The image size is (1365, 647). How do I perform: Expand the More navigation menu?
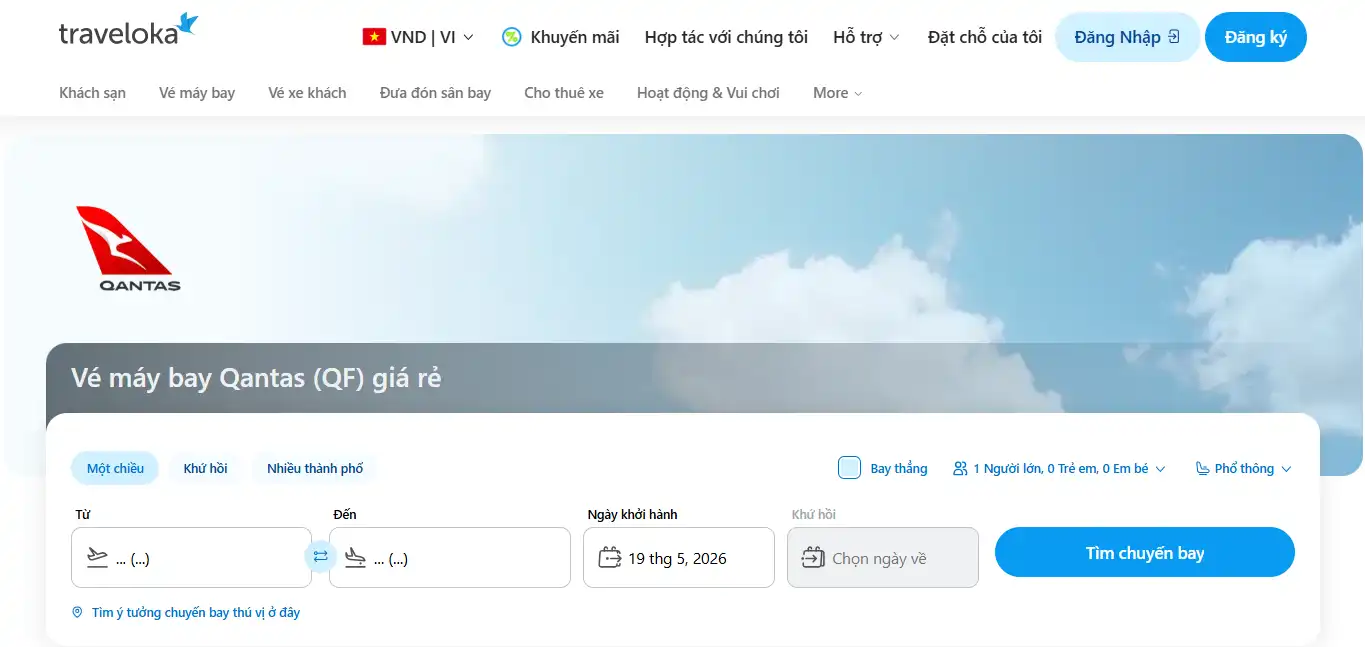coord(837,93)
